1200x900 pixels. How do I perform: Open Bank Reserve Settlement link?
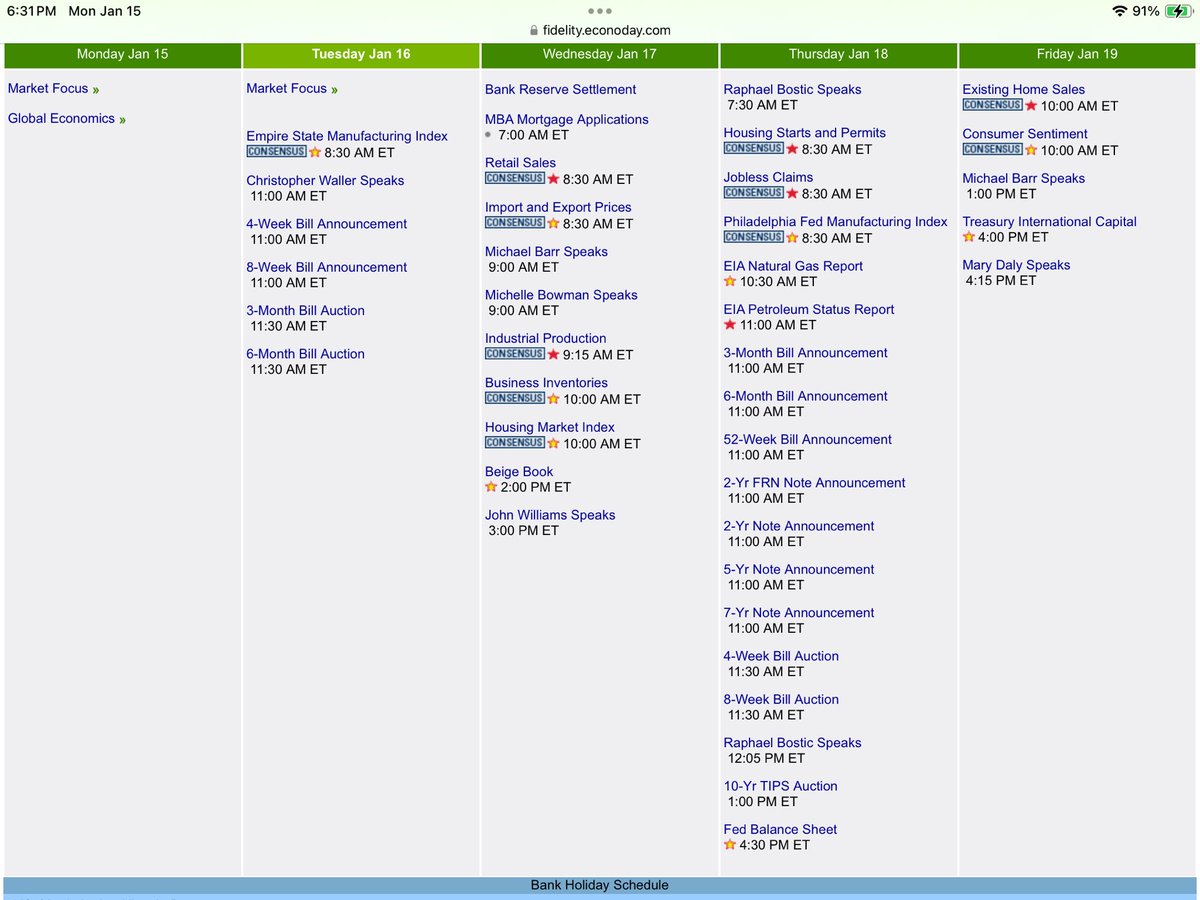click(x=561, y=89)
